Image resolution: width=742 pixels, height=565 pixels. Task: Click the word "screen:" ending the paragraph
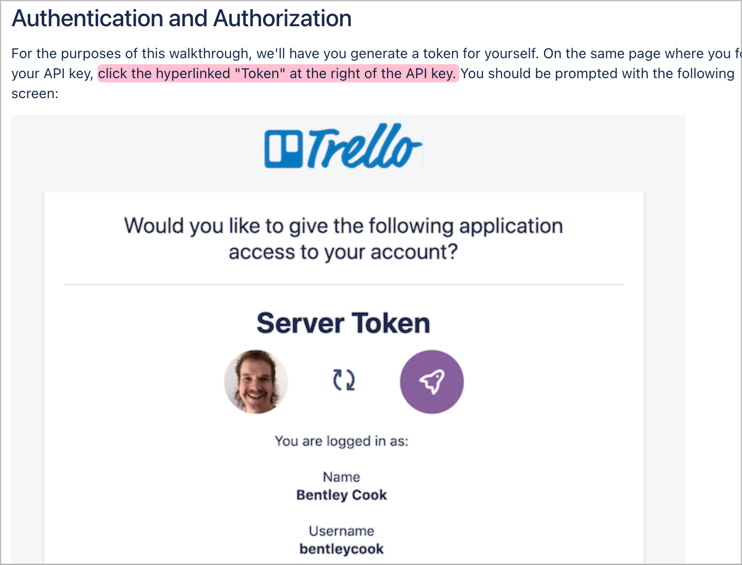35,94
